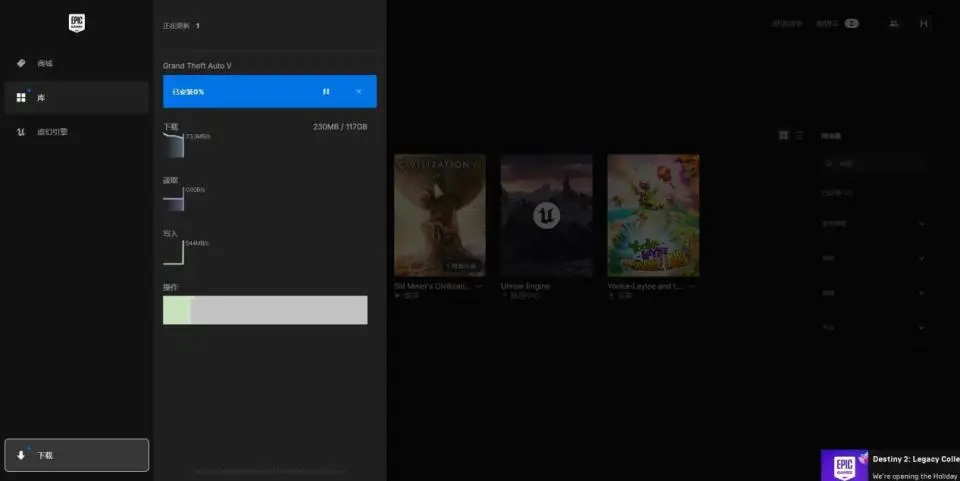The height and width of the screenshot is (481, 960).
Task: Open the friends icon in top bar
Action: [893, 23]
